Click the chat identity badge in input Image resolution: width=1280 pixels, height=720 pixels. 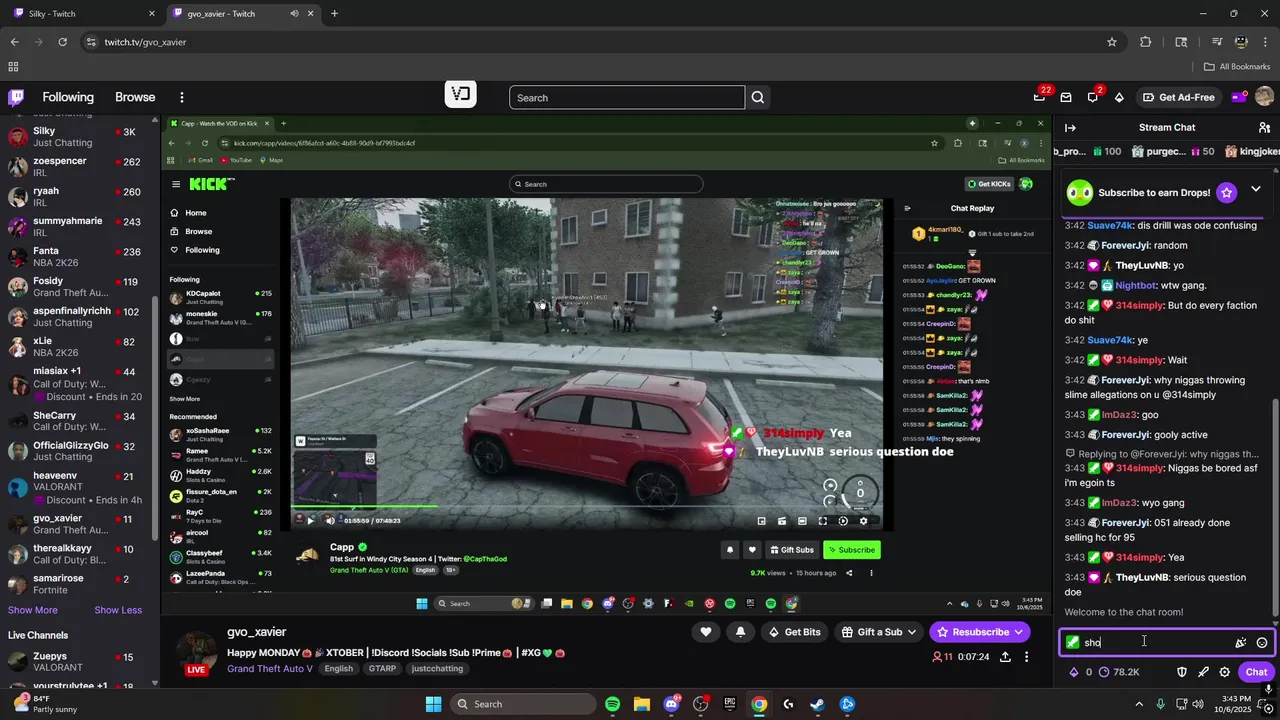click(1072, 642)
